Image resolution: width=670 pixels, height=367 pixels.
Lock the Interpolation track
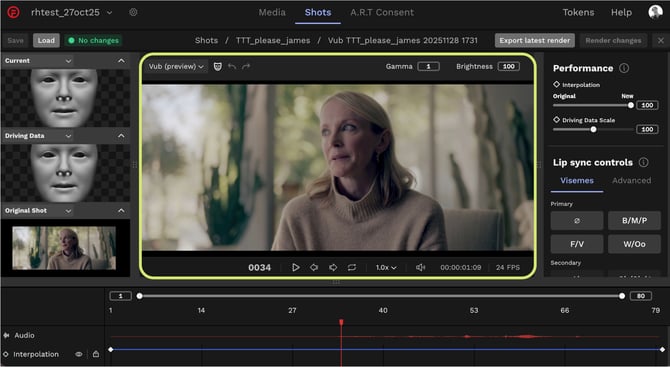(x=96, y=354)
